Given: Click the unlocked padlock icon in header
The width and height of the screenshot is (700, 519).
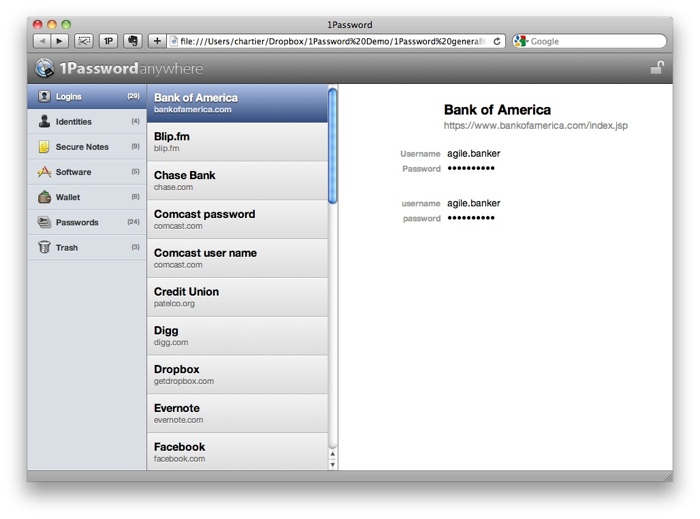Looking at the screenshot, I should click(657, 68).
